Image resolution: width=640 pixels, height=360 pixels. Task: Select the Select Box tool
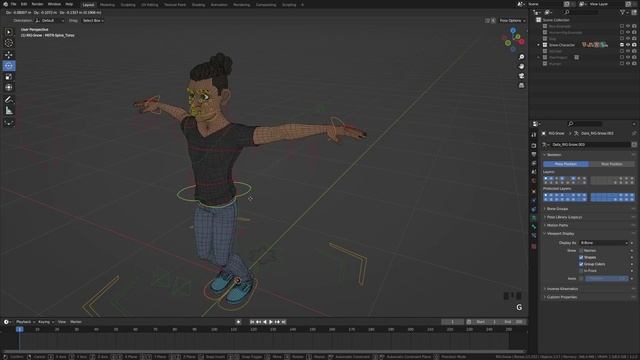(9, 32)
